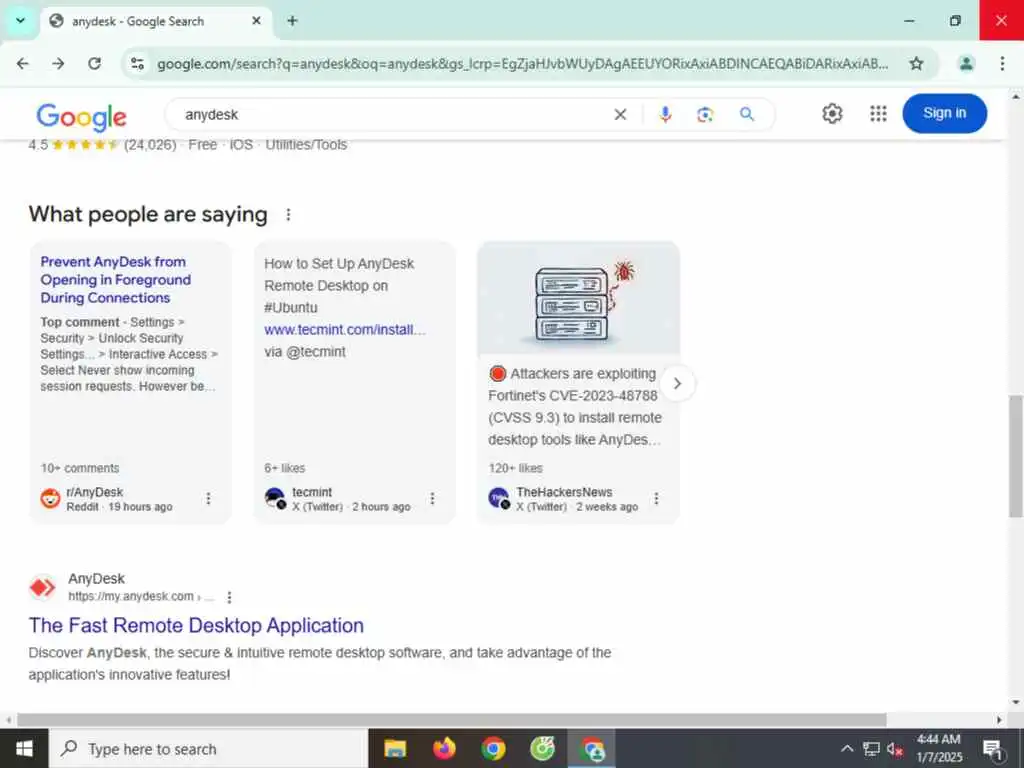Open the tab search dropdown

(x=20, y=21)
